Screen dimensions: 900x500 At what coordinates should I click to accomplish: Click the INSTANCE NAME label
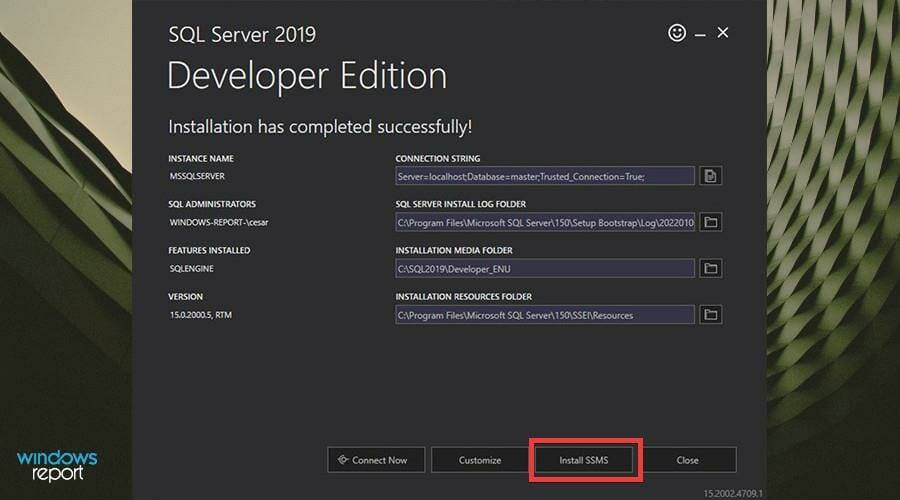tap(201, 158)
